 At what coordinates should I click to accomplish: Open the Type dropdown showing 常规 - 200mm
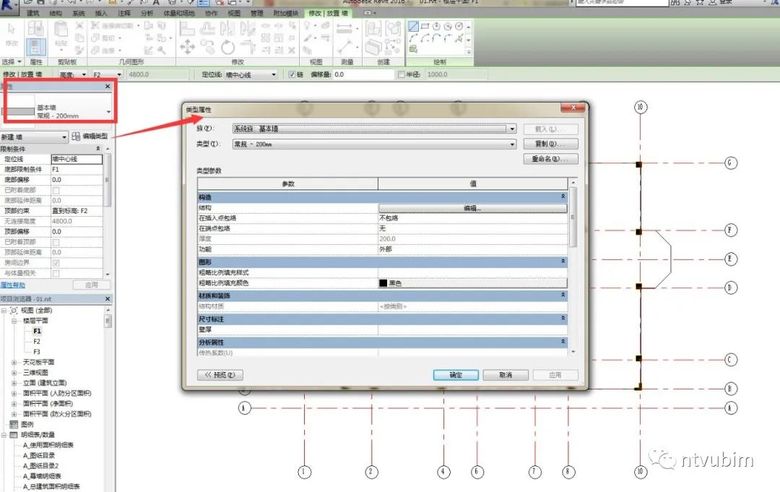coord(512,144)
